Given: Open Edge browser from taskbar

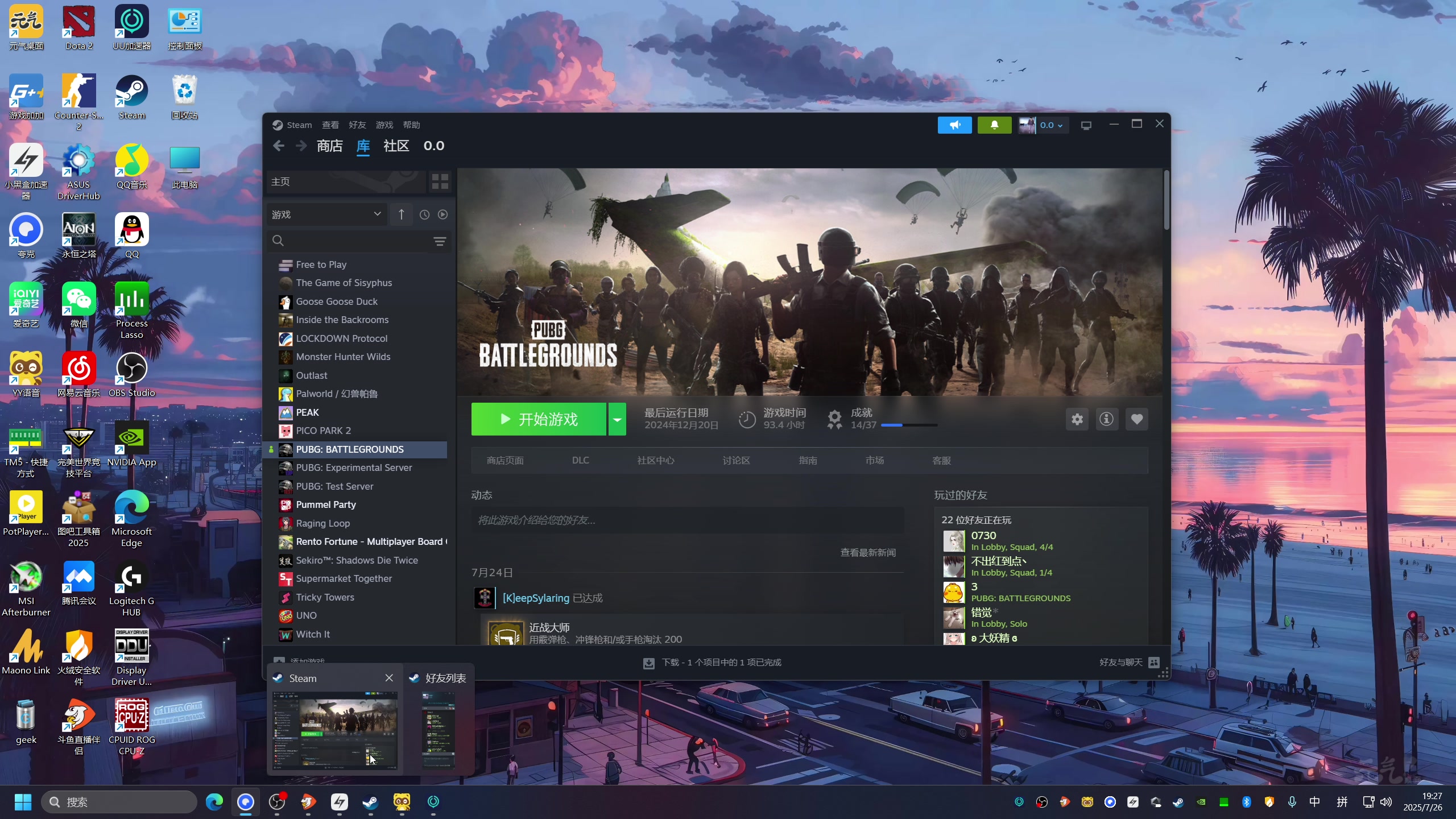Looking at the screenshot, I should pyautogui.click(x=214, y=802).
